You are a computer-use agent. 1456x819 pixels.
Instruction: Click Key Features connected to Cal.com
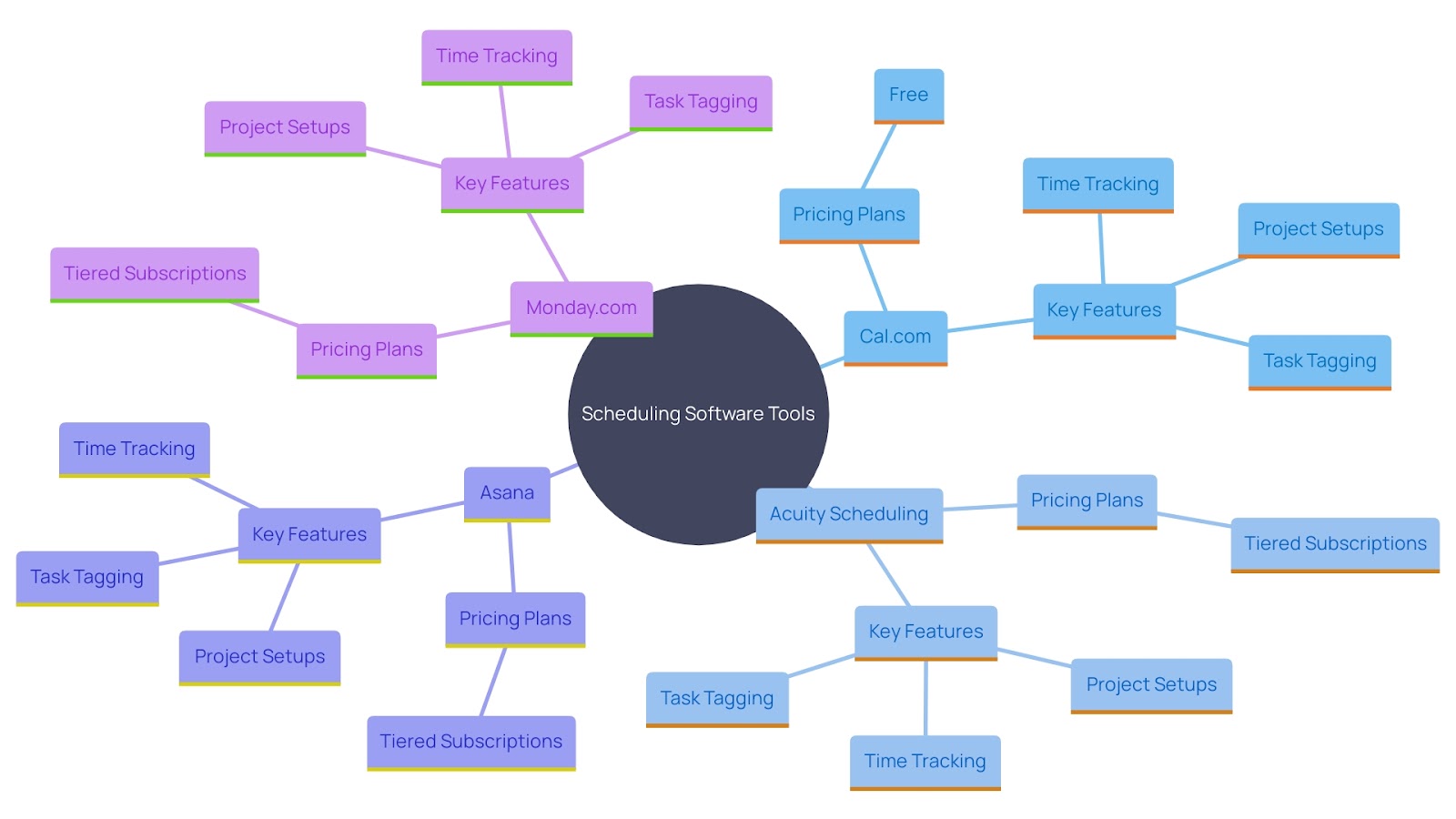1105,311
